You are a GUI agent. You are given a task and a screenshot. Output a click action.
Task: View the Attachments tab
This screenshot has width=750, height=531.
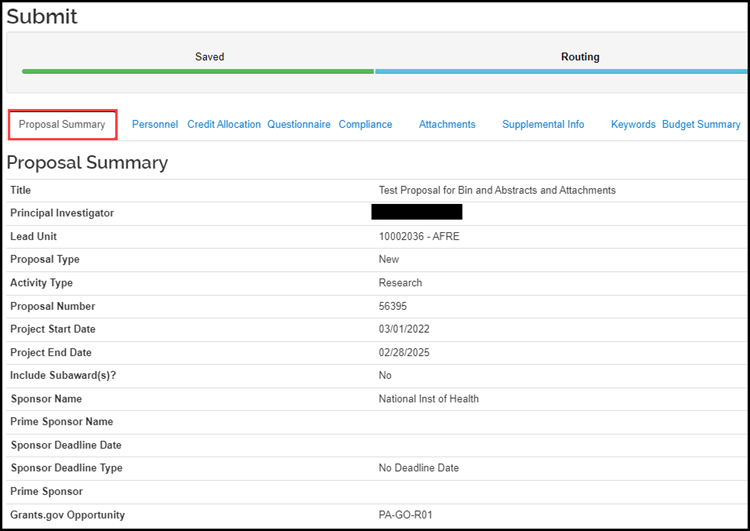click(x=447, y=125)
